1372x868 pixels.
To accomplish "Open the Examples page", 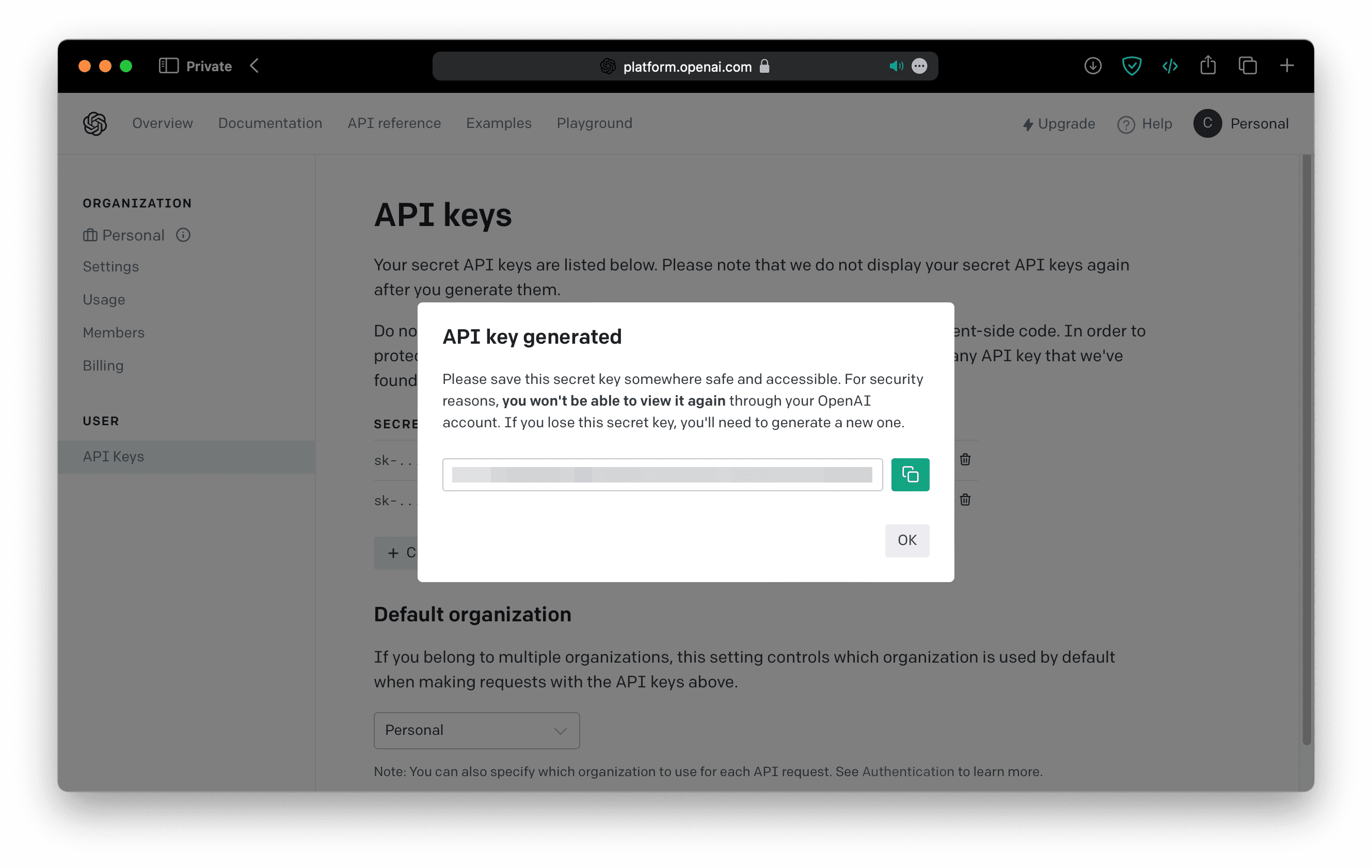I will (x=499, y=123).
